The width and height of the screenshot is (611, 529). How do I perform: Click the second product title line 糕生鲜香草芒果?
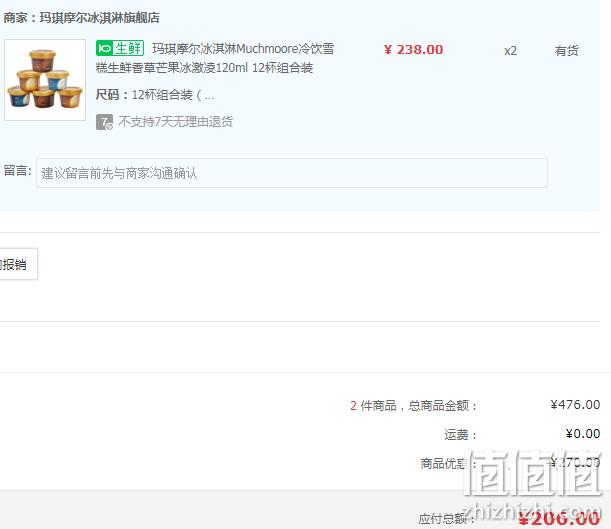(204, 68)
